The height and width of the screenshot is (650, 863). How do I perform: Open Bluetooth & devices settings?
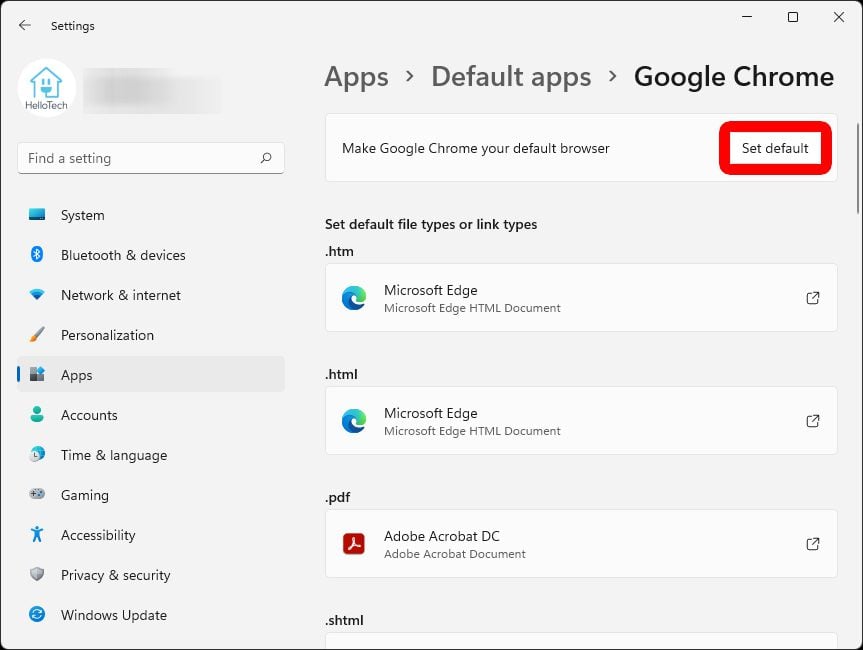pyautogui.click(x=151, y=255)
